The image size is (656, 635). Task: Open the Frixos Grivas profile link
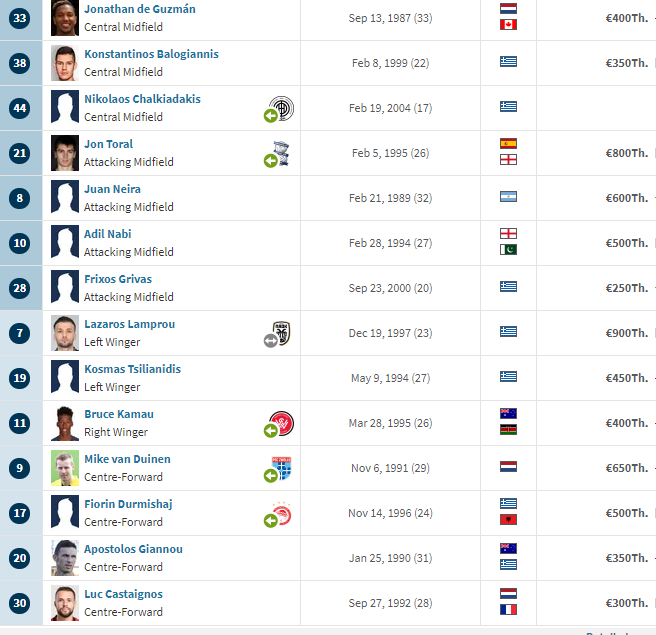click(118, 279)
